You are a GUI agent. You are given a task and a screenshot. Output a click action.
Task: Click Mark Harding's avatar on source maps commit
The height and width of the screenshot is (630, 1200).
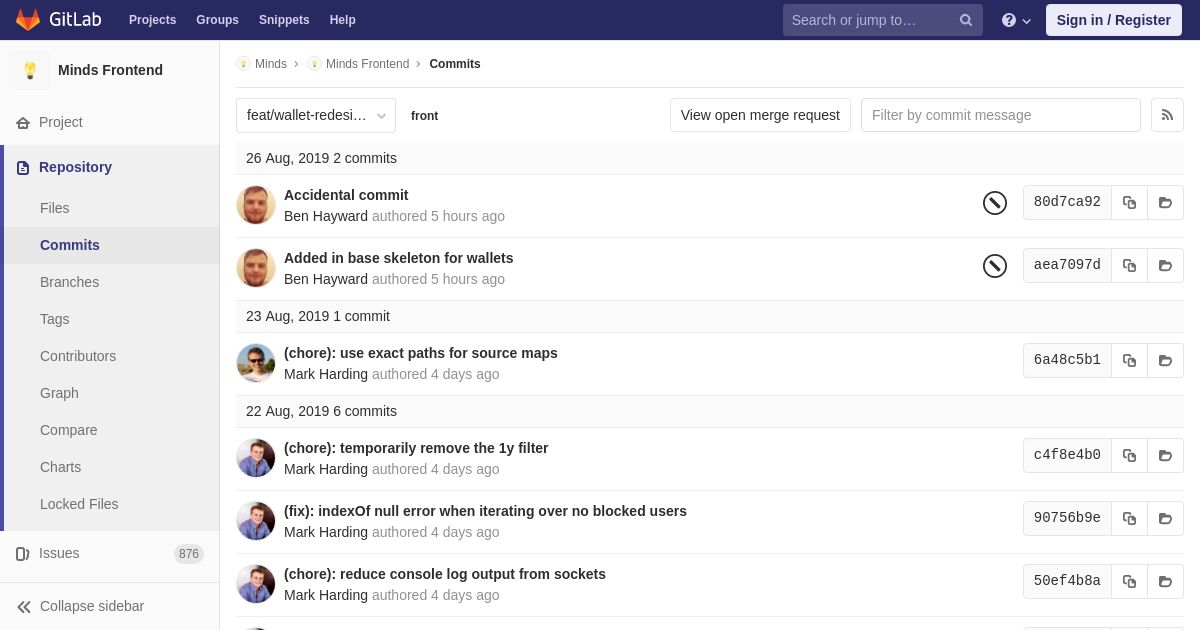(x=256, y=363)
